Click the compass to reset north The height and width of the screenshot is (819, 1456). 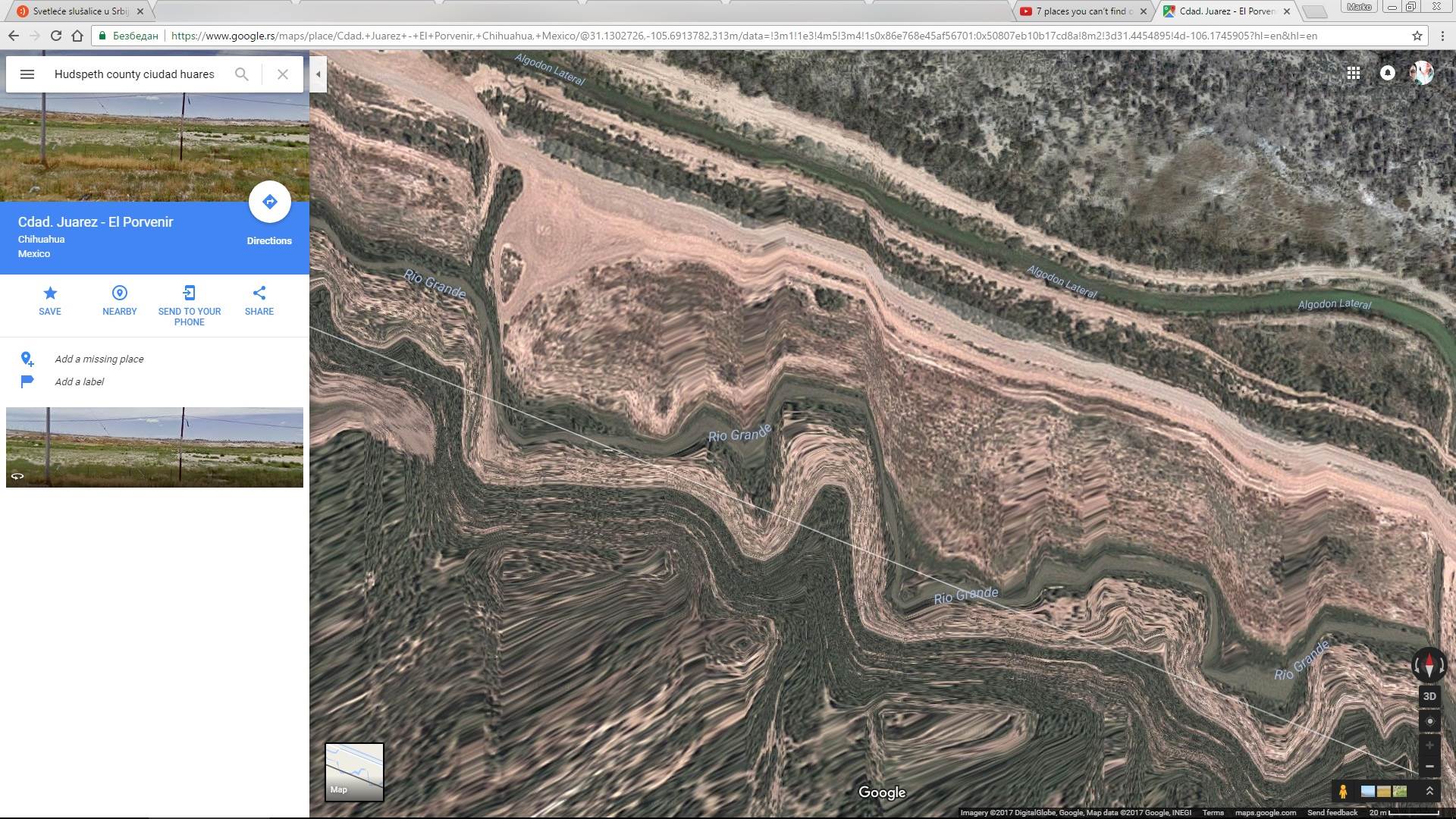(1429, 665)
